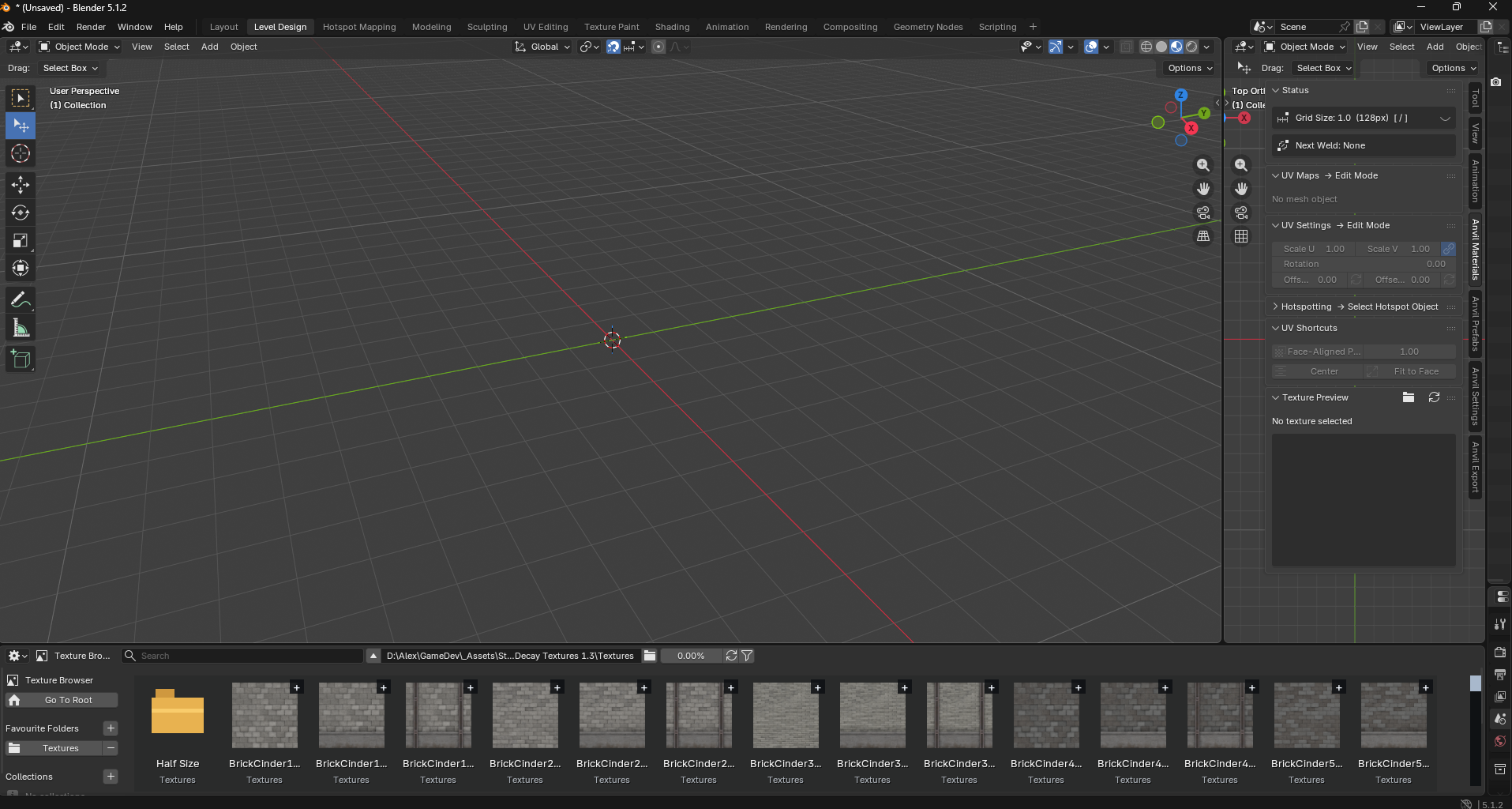The width and height of the screenshot is (1512, 809).
Task: Expand the Hotspotting panel
Action: (x=1275, y=307)
